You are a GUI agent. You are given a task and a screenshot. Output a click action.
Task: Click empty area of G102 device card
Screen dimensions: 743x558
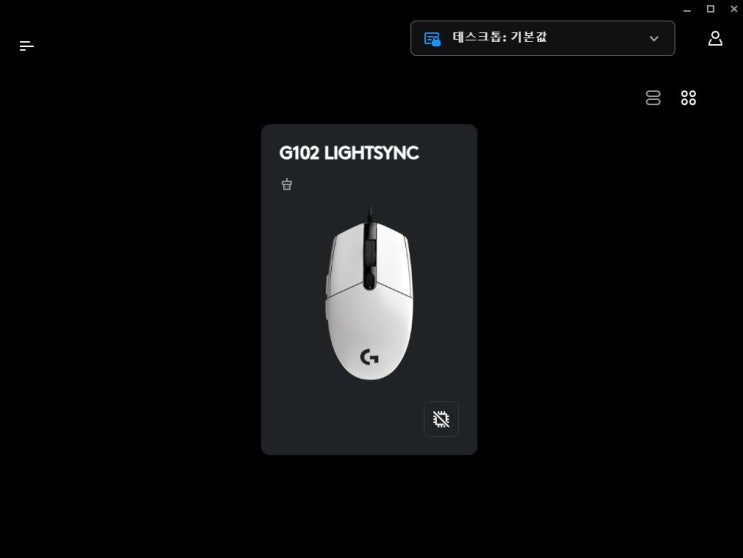coord(303,417)
